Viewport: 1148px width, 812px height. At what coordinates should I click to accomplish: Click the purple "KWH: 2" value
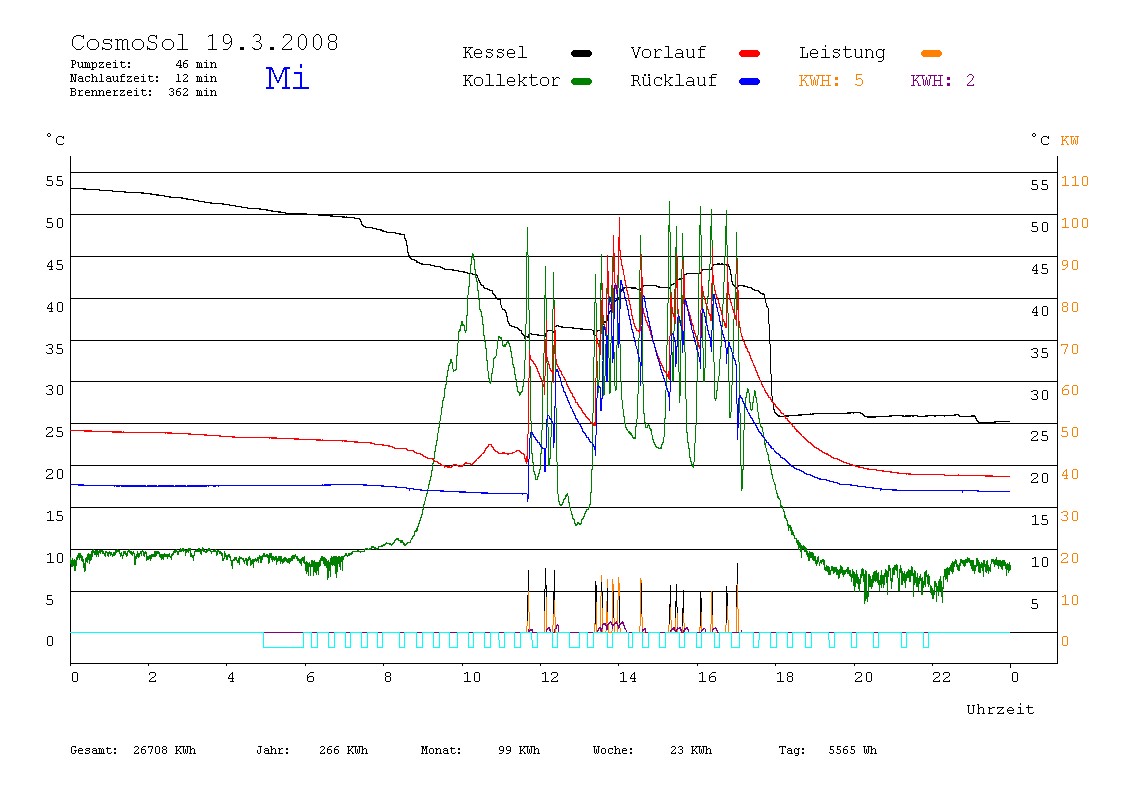tap(942, 81)
